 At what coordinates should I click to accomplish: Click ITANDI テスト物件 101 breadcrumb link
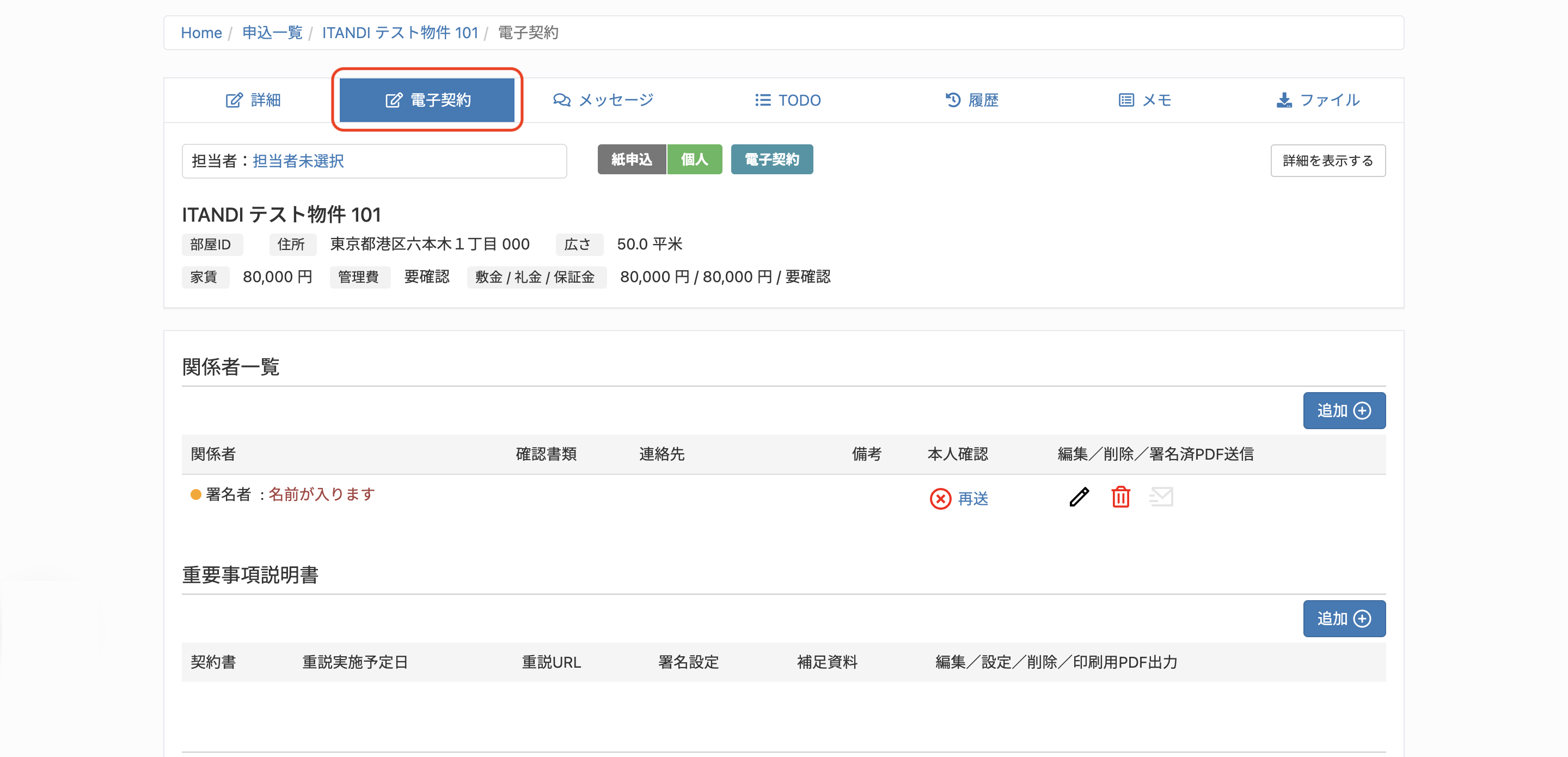(x=400, y=33)
